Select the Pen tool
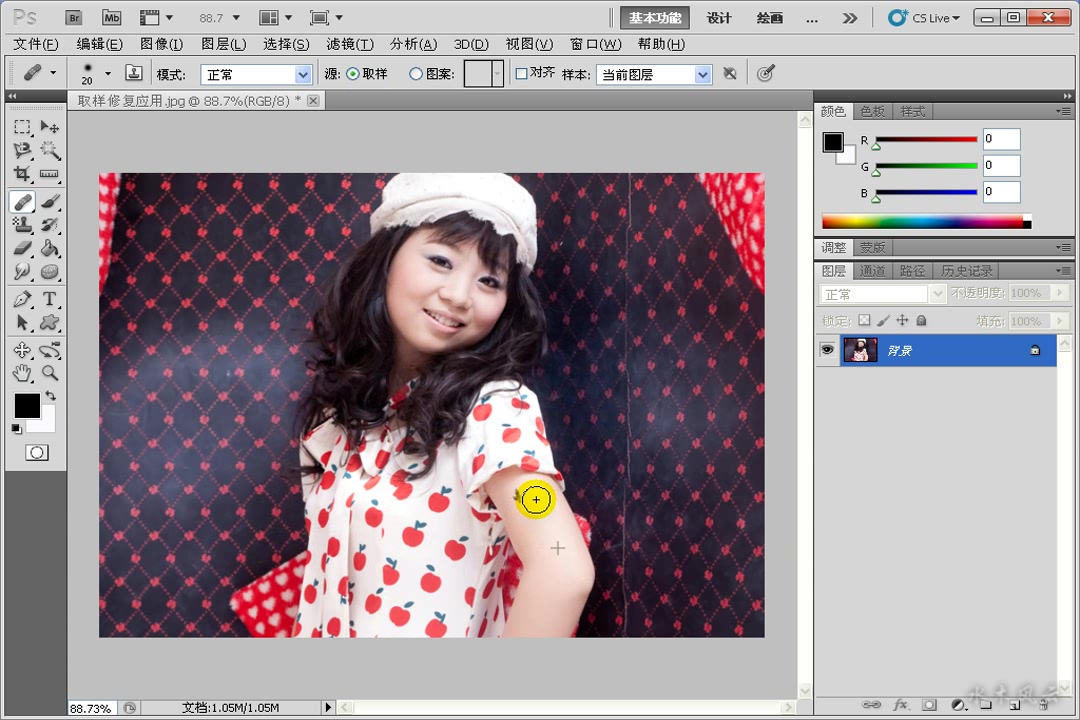 [x=22, y=297]
